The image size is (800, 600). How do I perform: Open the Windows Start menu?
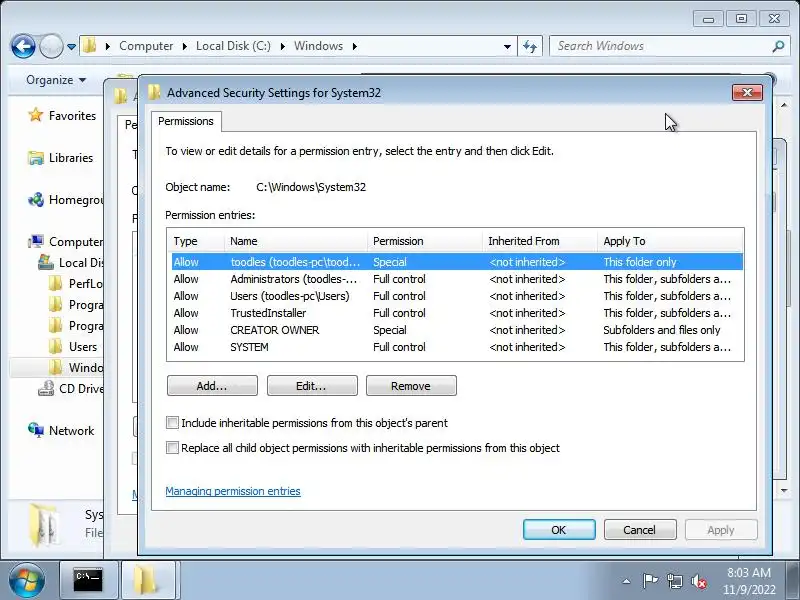[26, 581]
